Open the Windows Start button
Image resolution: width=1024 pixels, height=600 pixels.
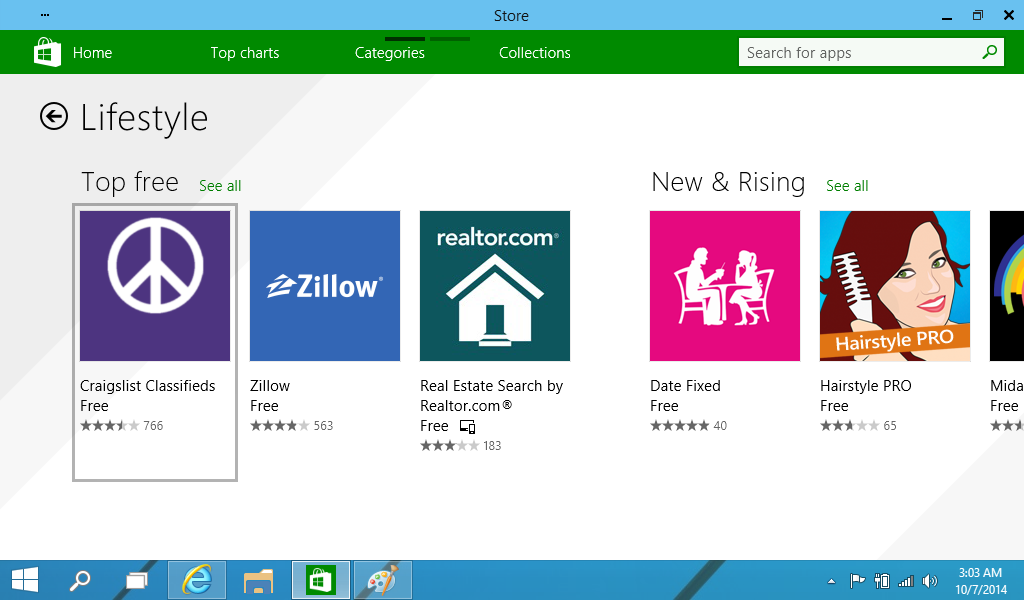(x=25, y=580)
